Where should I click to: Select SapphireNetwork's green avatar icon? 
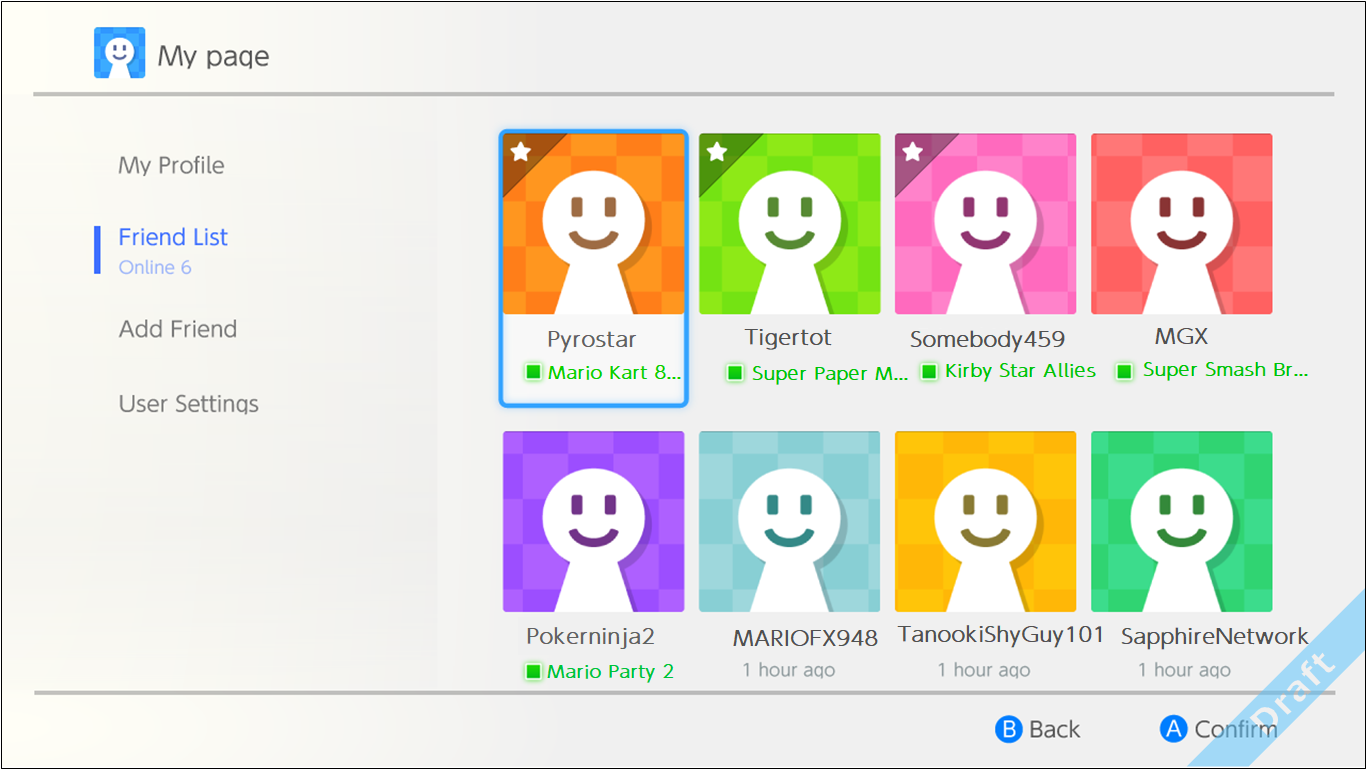coord(1181,520)
